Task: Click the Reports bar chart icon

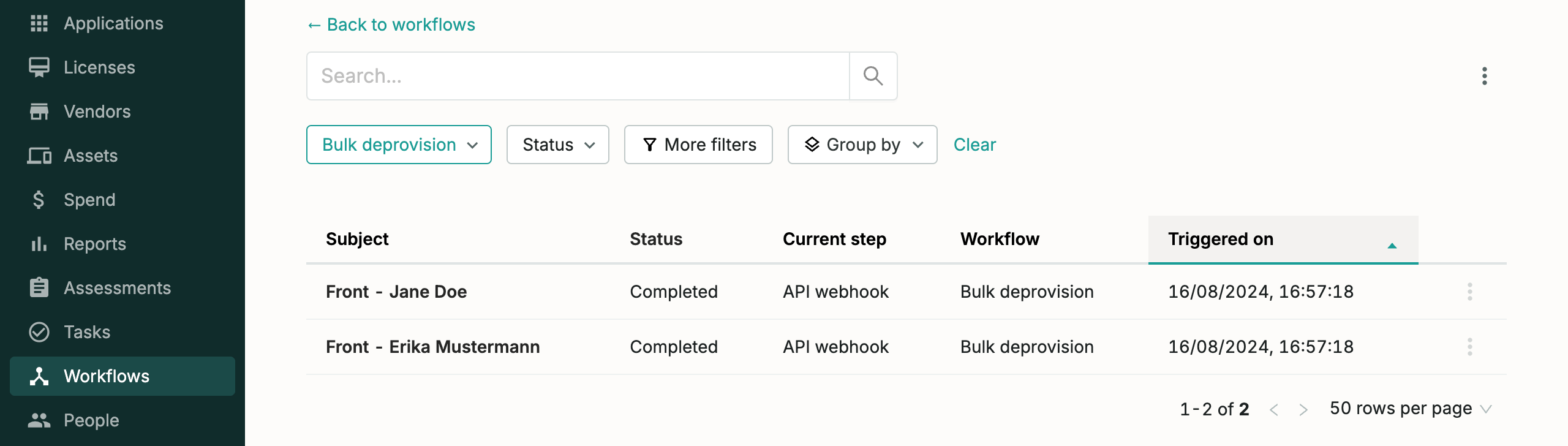Action: (39, 244)
